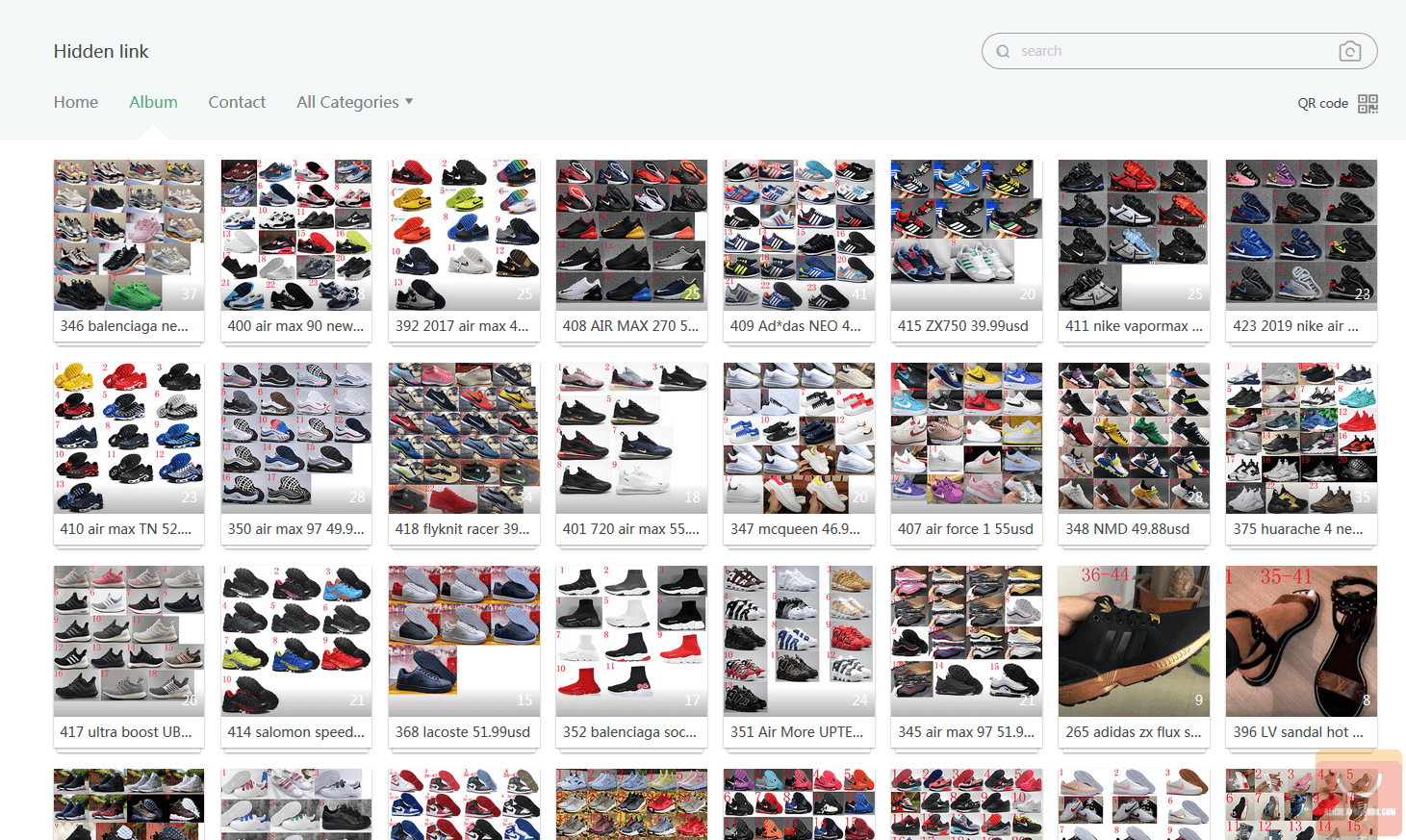Open the 265 adidas zx flux thumbnail
This screenshot has height=840, width=1406.
point(1134,641)
